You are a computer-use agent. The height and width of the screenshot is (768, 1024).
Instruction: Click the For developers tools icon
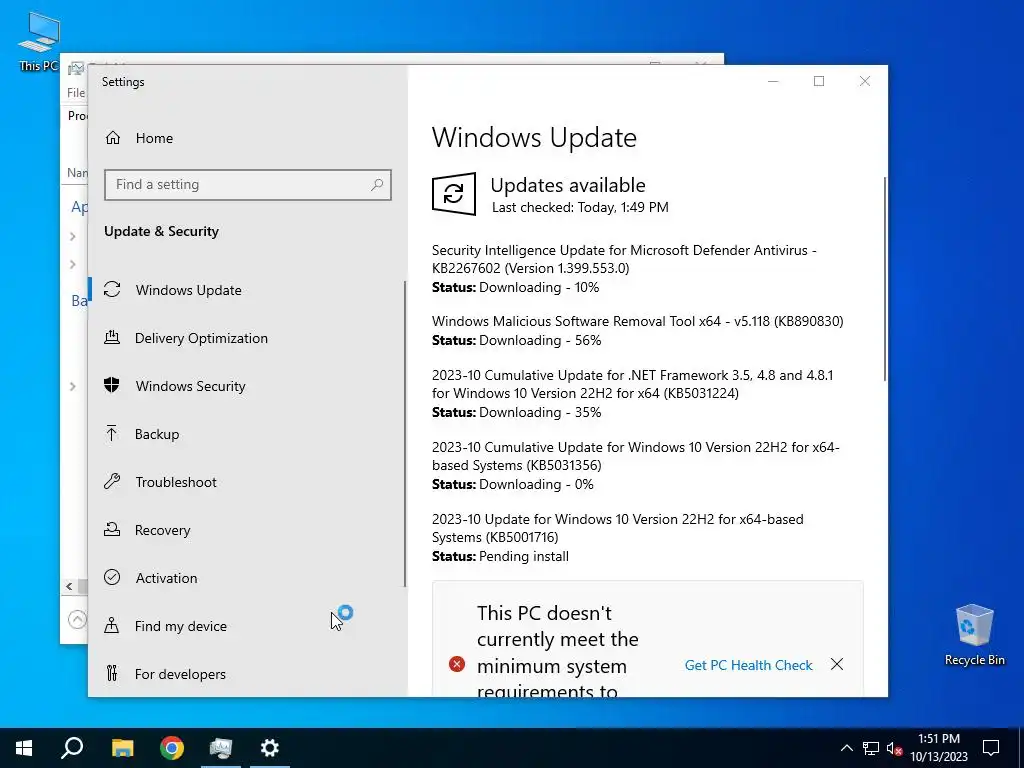[x=112, y=673]
